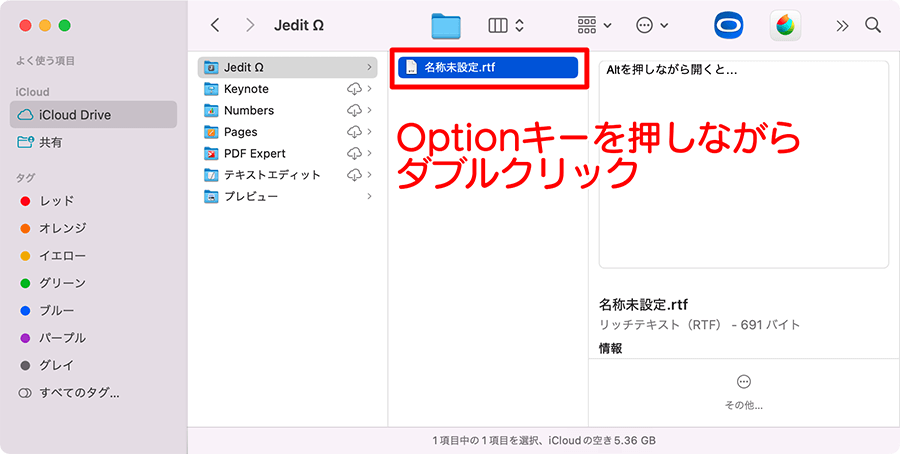Click the blue ring app icon
This screenshot has width=900, height=454.
click(728, 25)
